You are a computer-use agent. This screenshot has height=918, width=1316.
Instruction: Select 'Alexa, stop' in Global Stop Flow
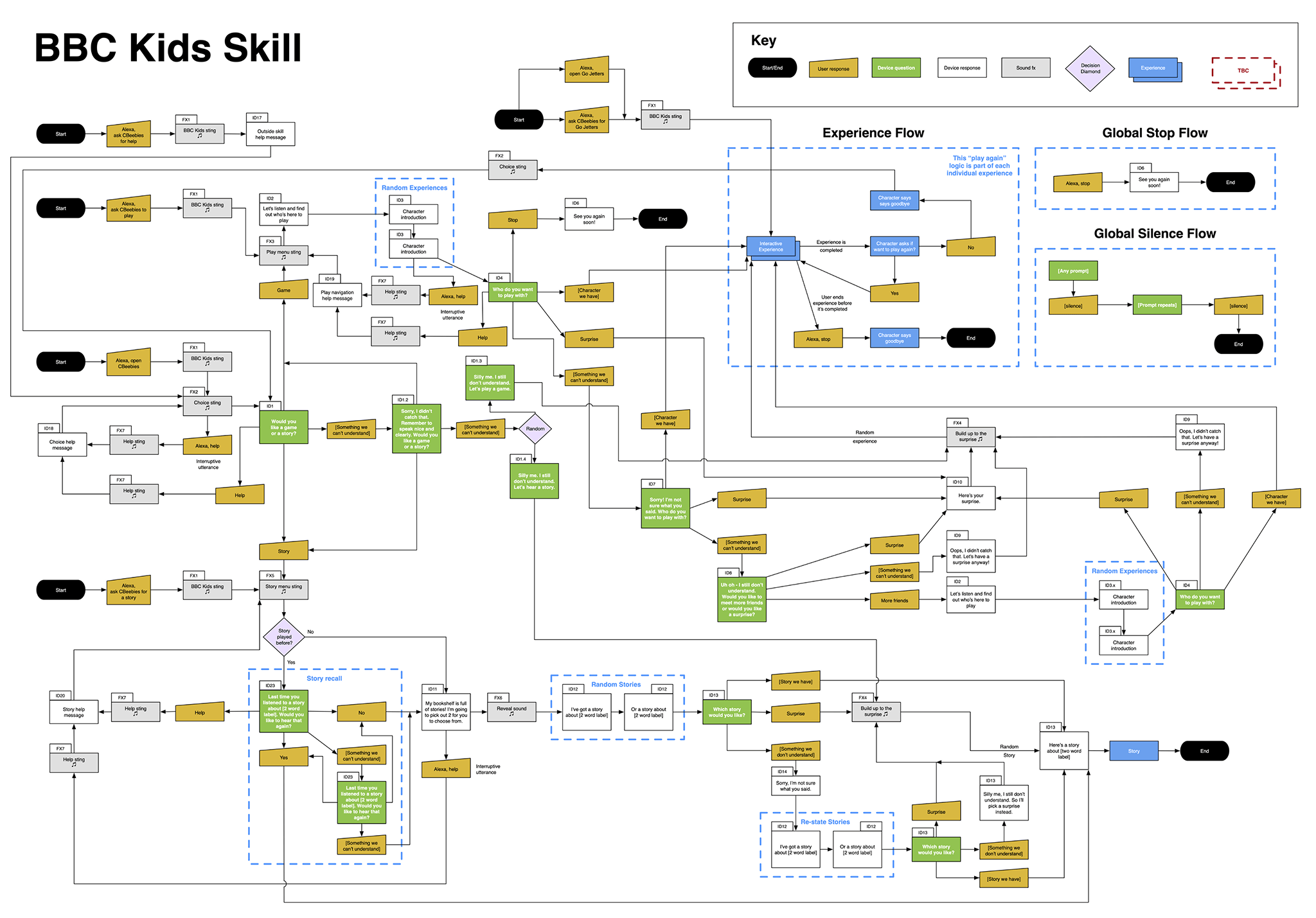[1078, 183]
